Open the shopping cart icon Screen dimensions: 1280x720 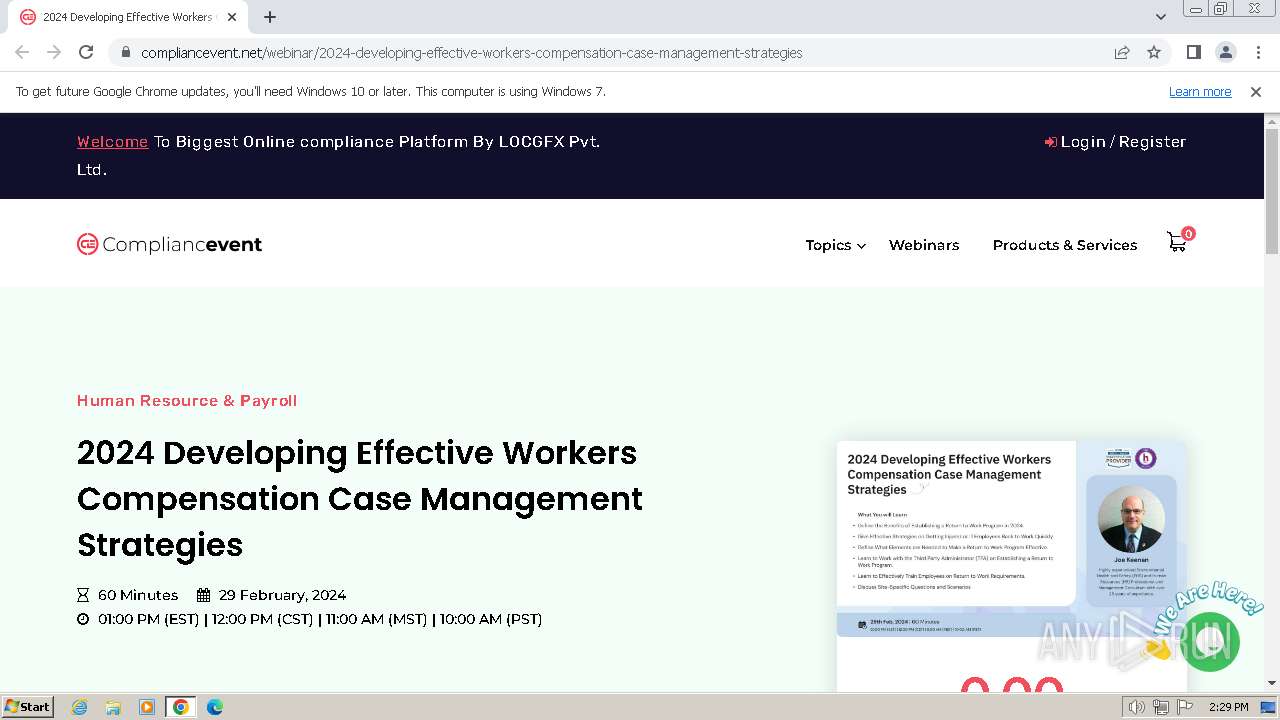coord(1179,241)
